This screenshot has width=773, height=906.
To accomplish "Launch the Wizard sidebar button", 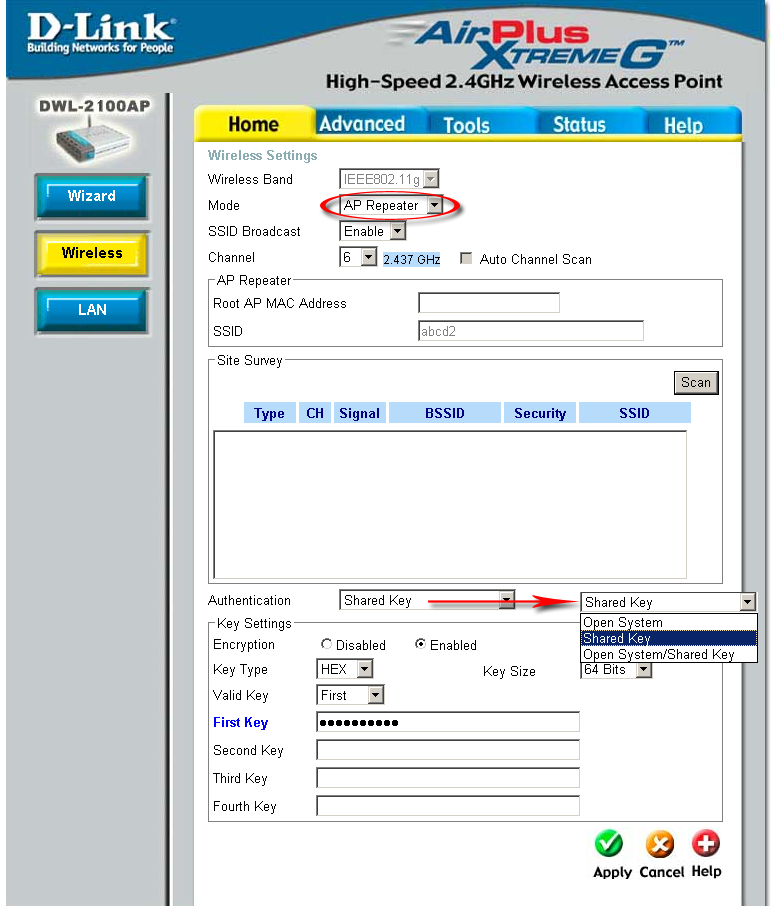I will [x=92, y=196].
